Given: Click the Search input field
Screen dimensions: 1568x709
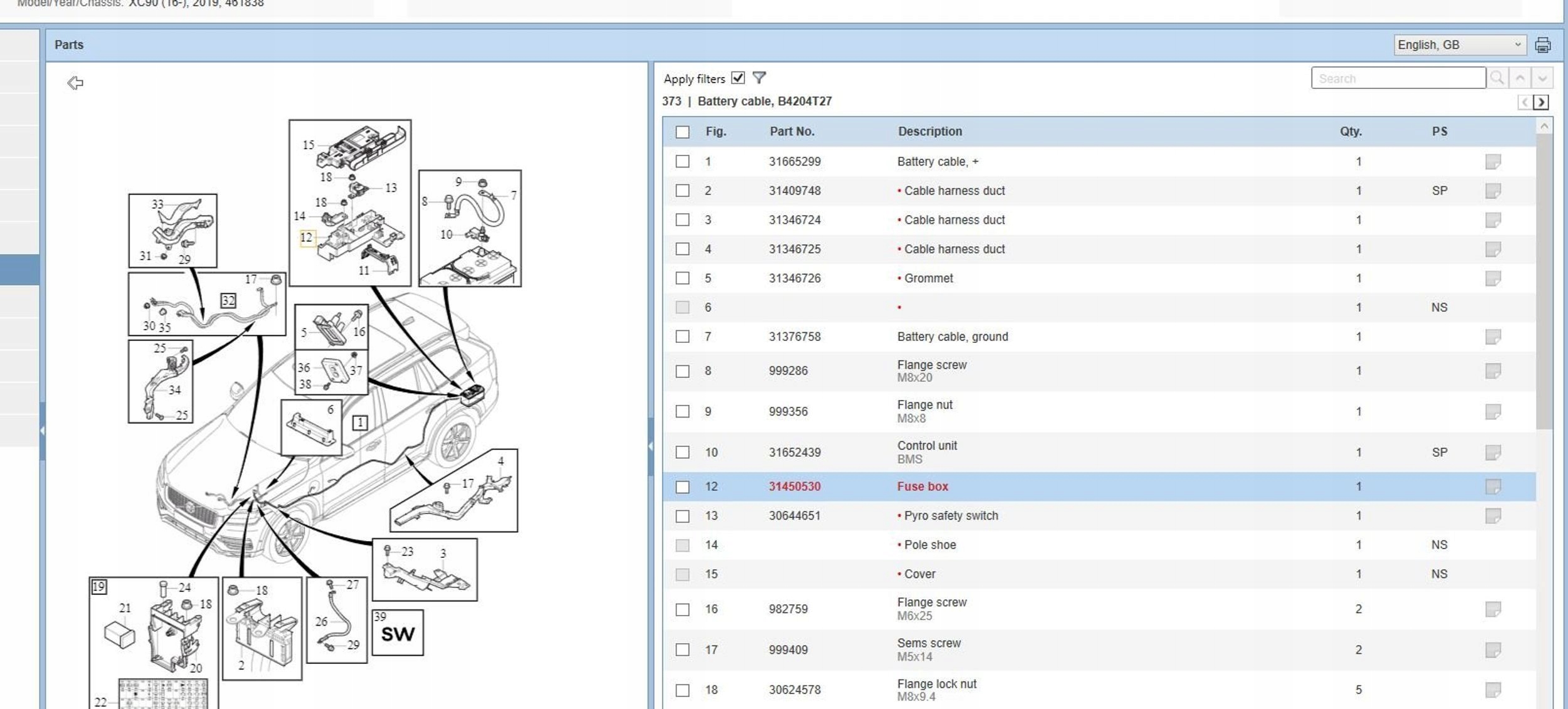Looking at the screenshot, I should click(x=1397, y=78).
